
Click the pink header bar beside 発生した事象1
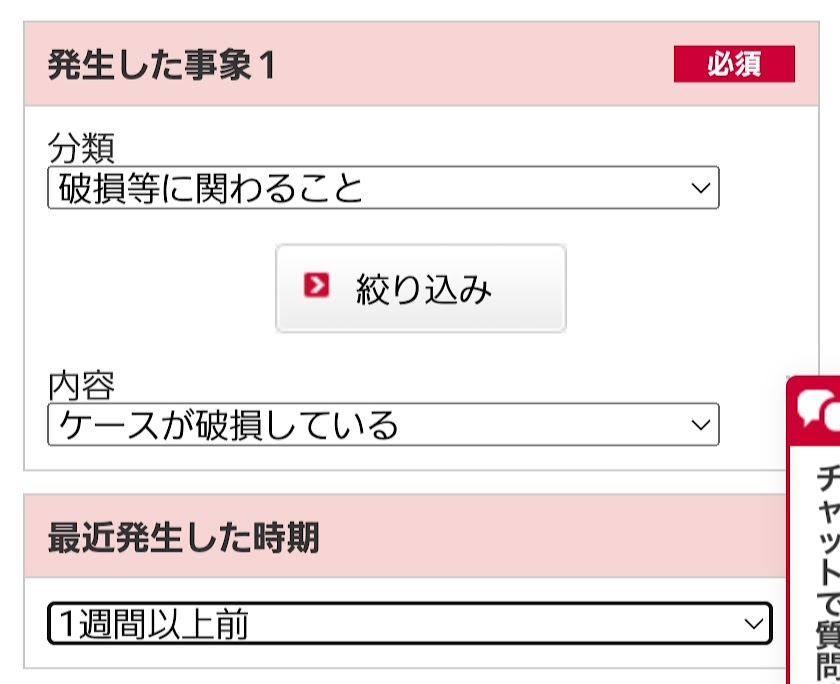[x=470, y=65]
